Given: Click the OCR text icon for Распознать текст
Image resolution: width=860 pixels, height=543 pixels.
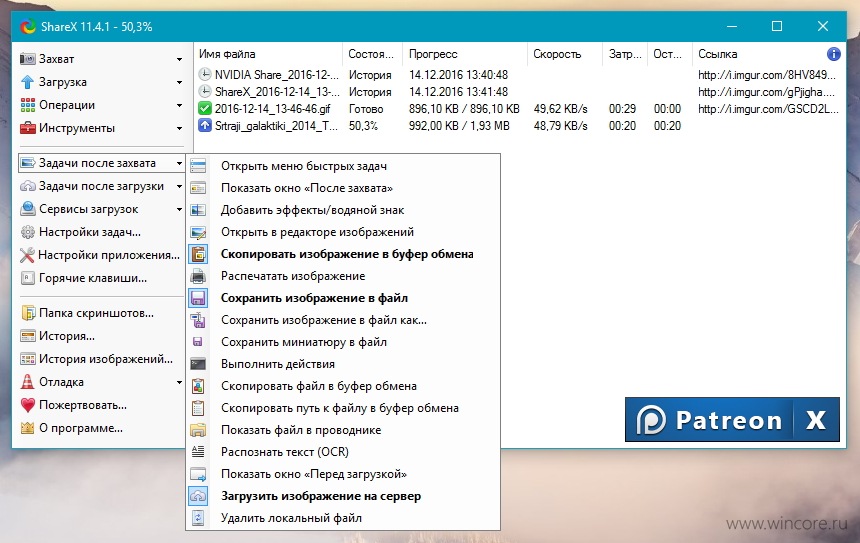Looking at the screenshot, I should [198, 451].
